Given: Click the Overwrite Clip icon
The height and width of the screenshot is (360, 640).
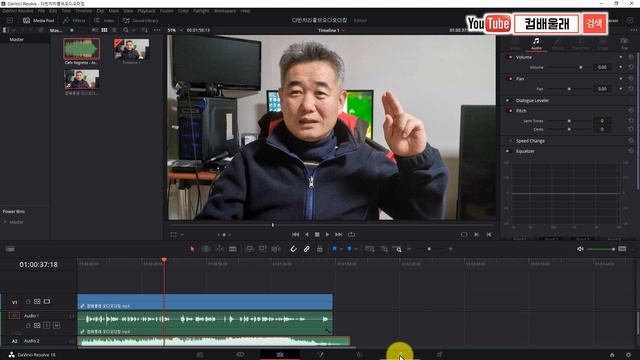Looking at the screenshot, I should click(x=263, y=249).
